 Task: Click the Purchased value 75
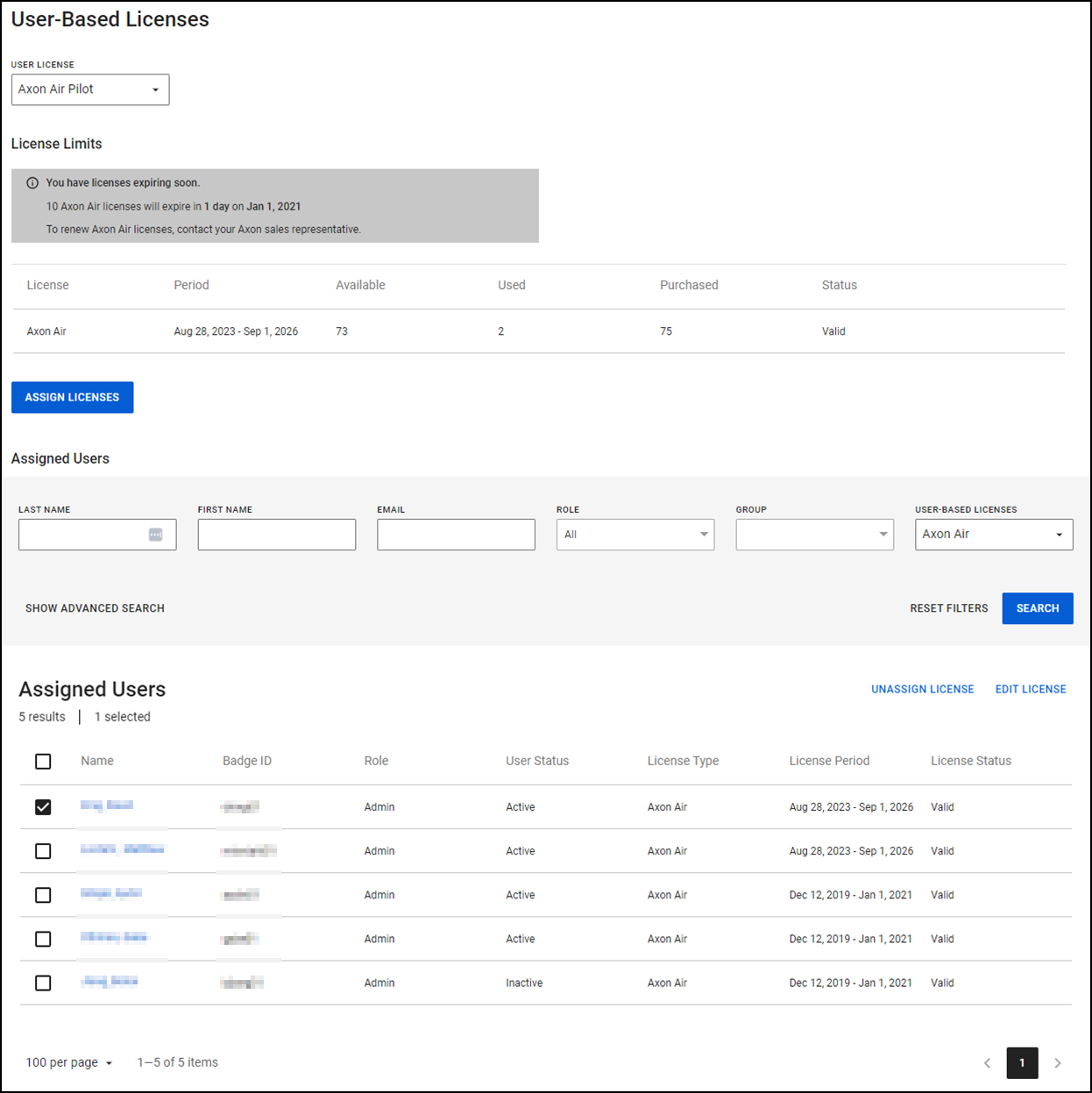point(666,331)
